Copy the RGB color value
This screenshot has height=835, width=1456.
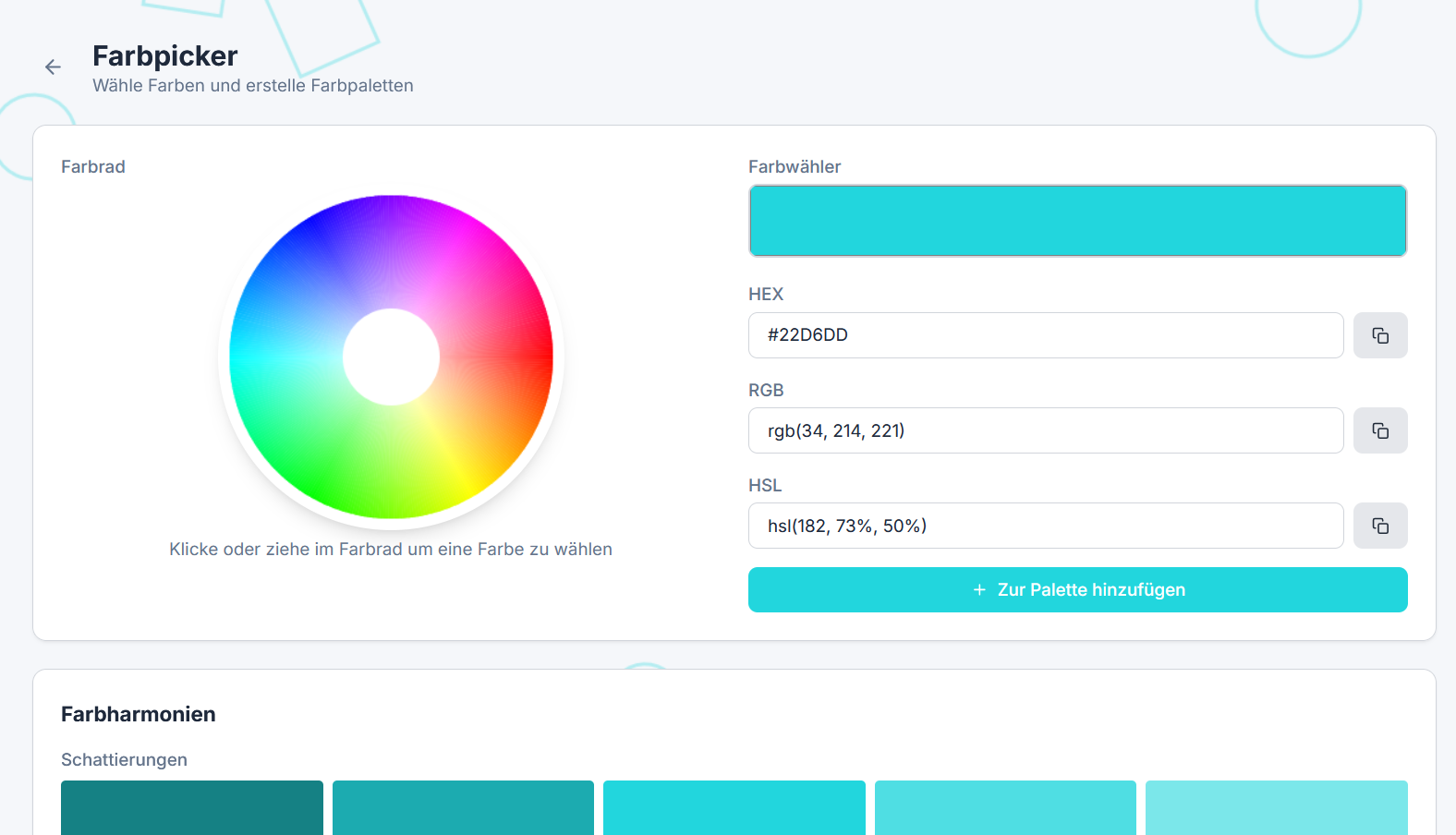[1380, 430]
